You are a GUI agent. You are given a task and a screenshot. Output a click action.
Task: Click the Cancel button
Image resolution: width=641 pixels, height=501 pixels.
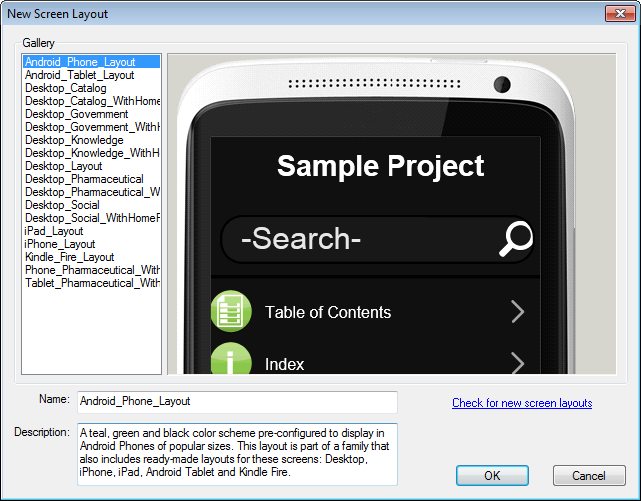[x=589, y=476]
